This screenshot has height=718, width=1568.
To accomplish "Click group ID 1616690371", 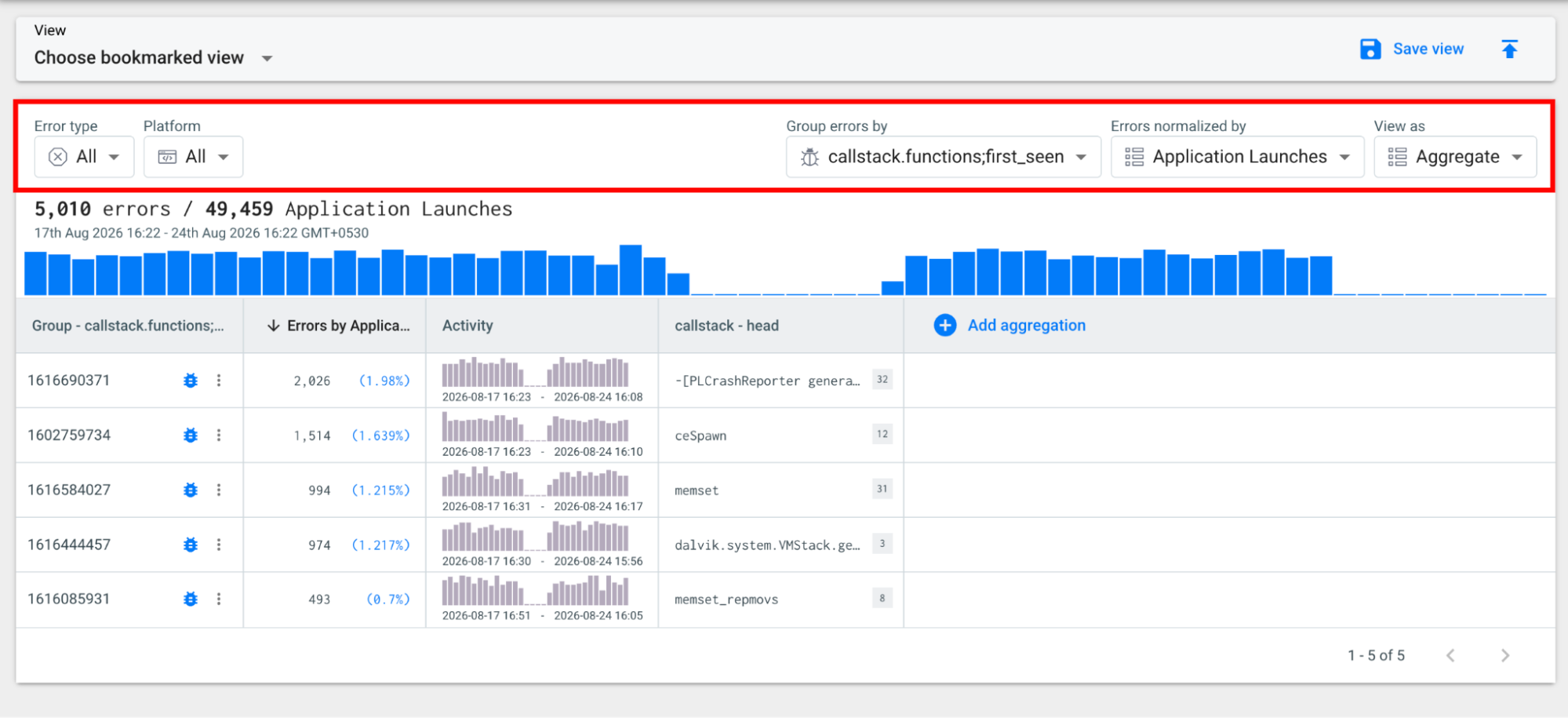I will [x=69, y=381].
